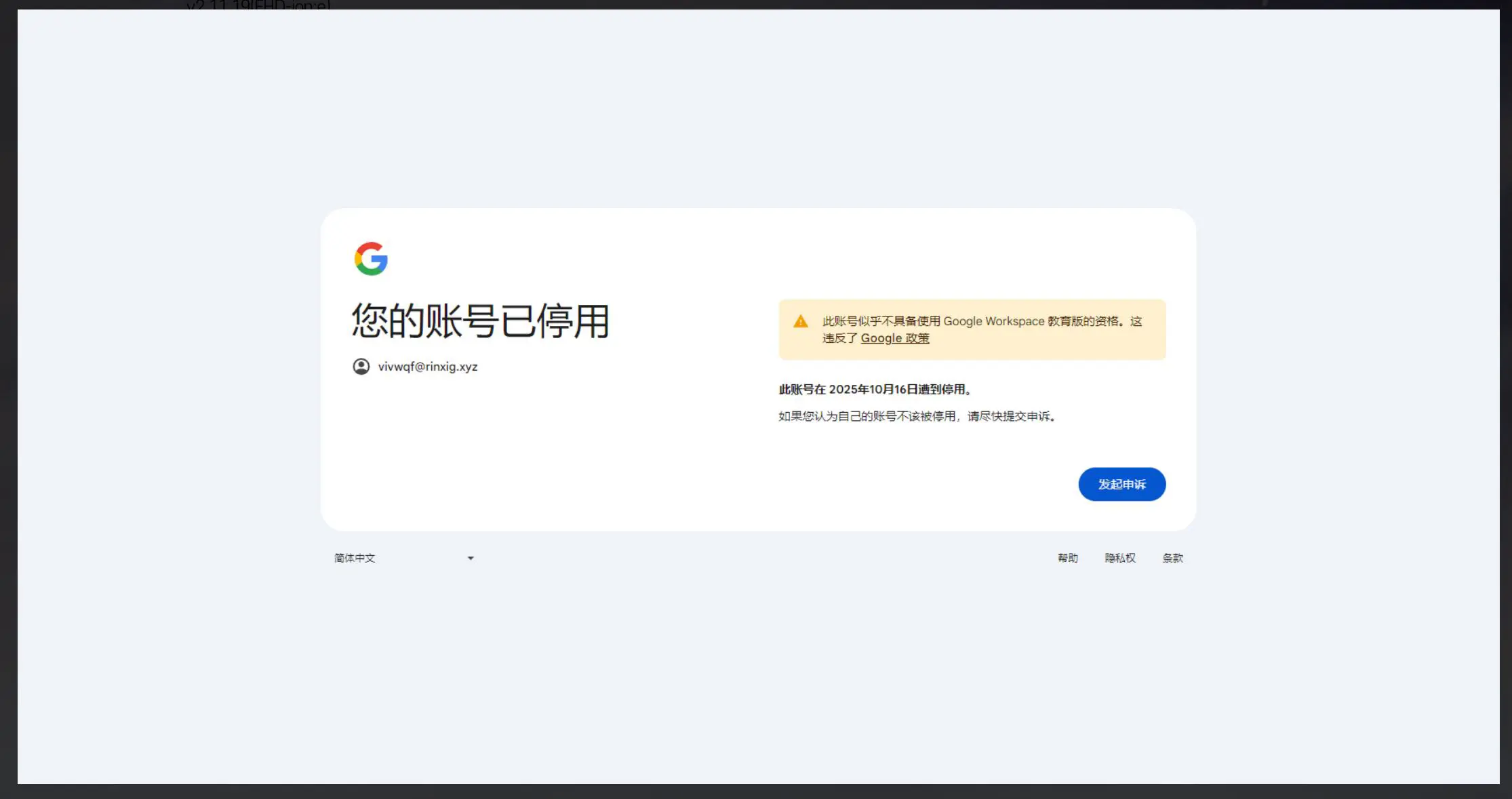
Task: Open the 条款 terms link
Action: [x=1172, y=558]
